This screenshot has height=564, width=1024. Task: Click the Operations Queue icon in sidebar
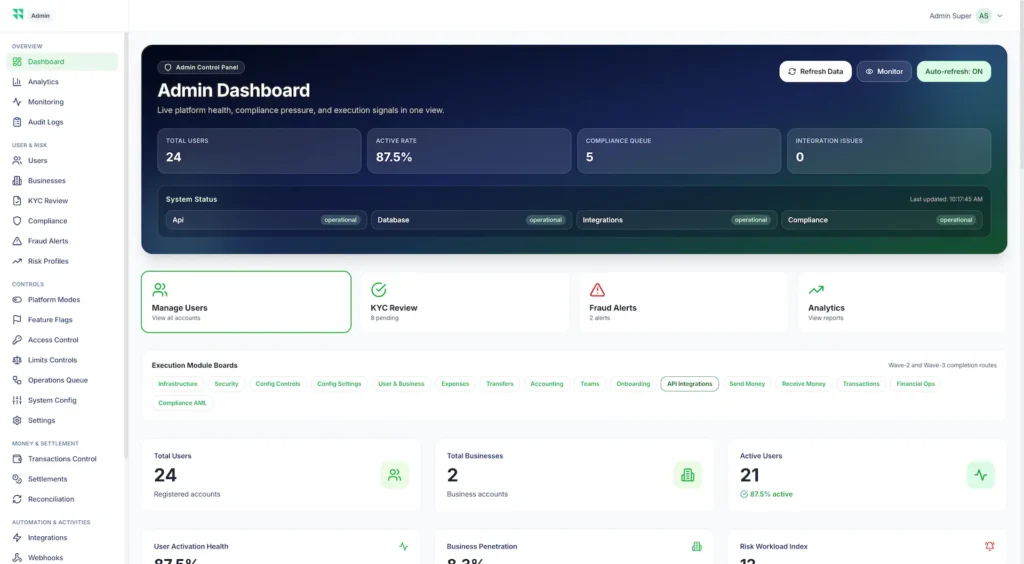(17, 380)
